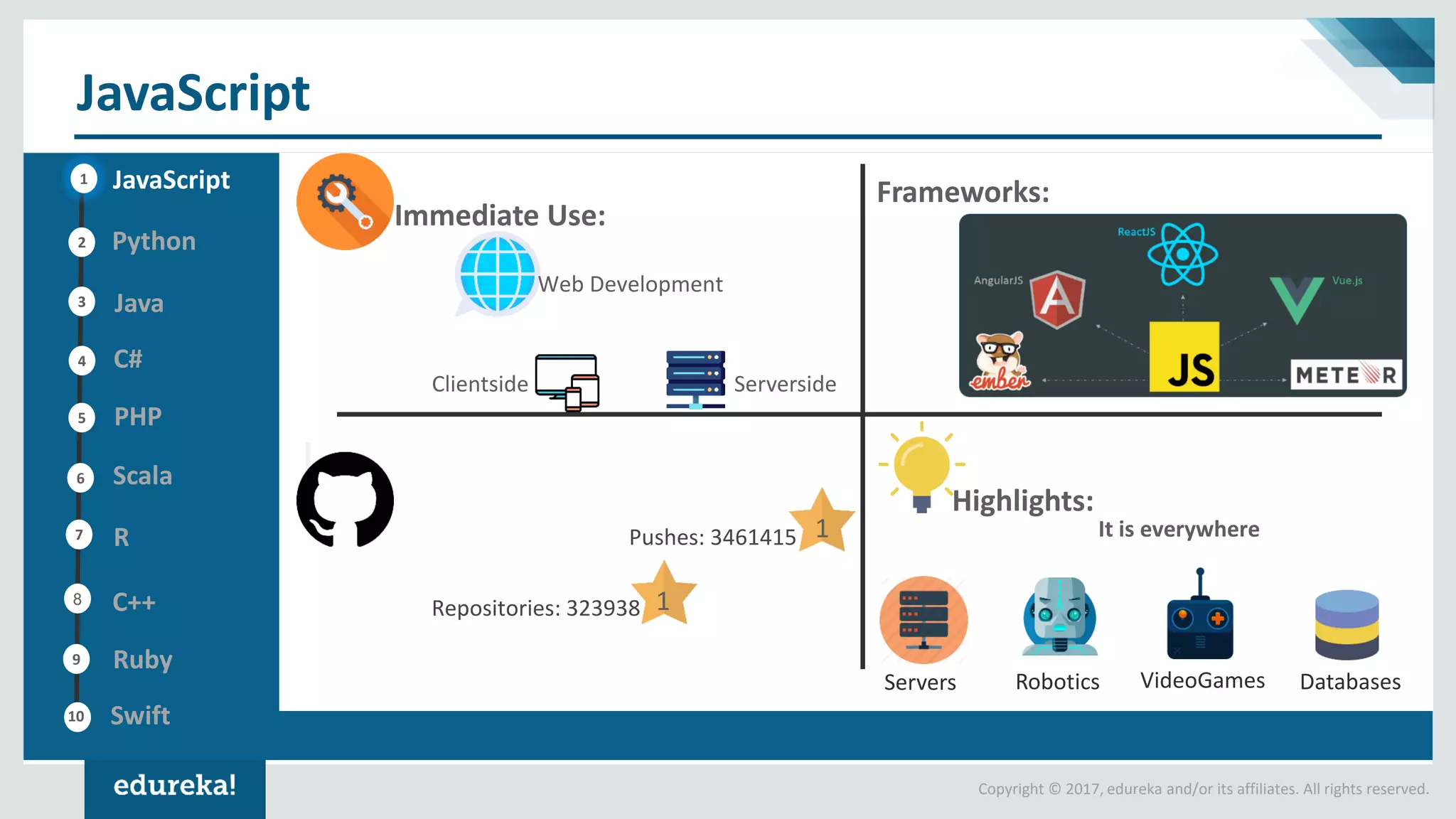Viewport: 1456px width, 819px height.
Task: Click the Vue.js green V logo
Action: coord(1297,301)
